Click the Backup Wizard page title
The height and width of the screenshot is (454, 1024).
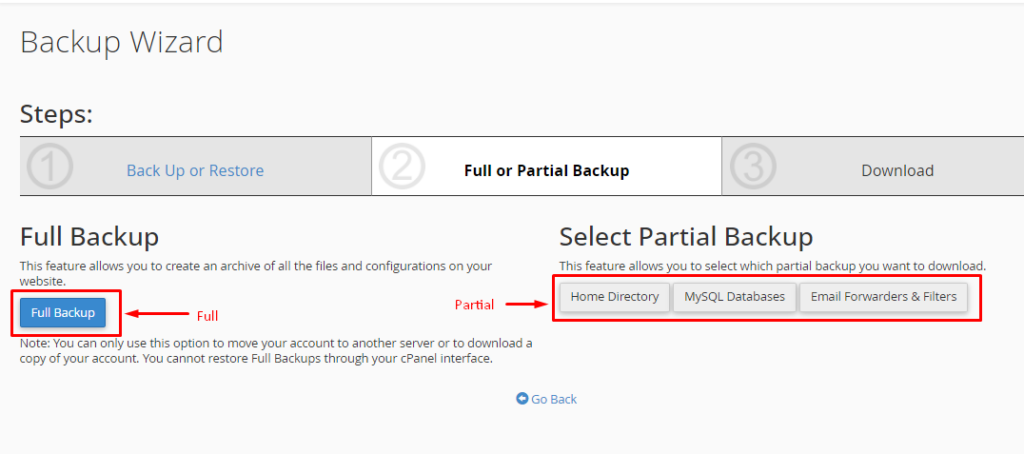click(122, 42)
